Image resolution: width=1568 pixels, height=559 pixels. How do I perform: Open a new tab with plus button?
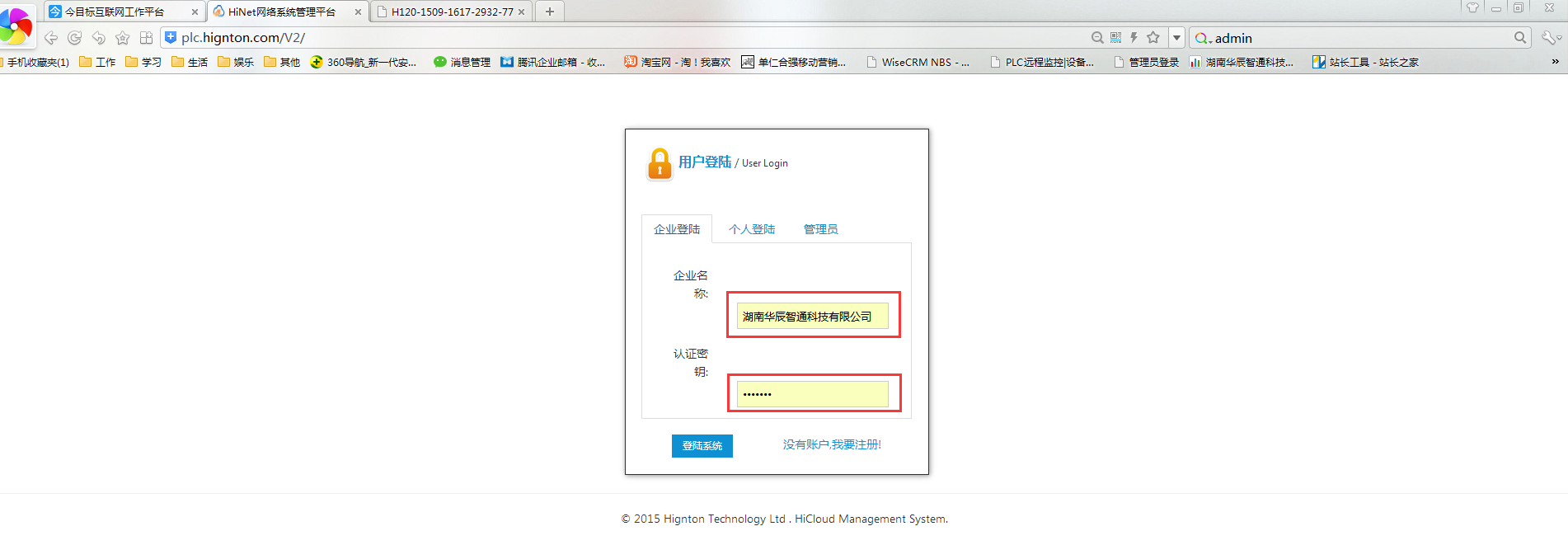(x=550, y=12)
